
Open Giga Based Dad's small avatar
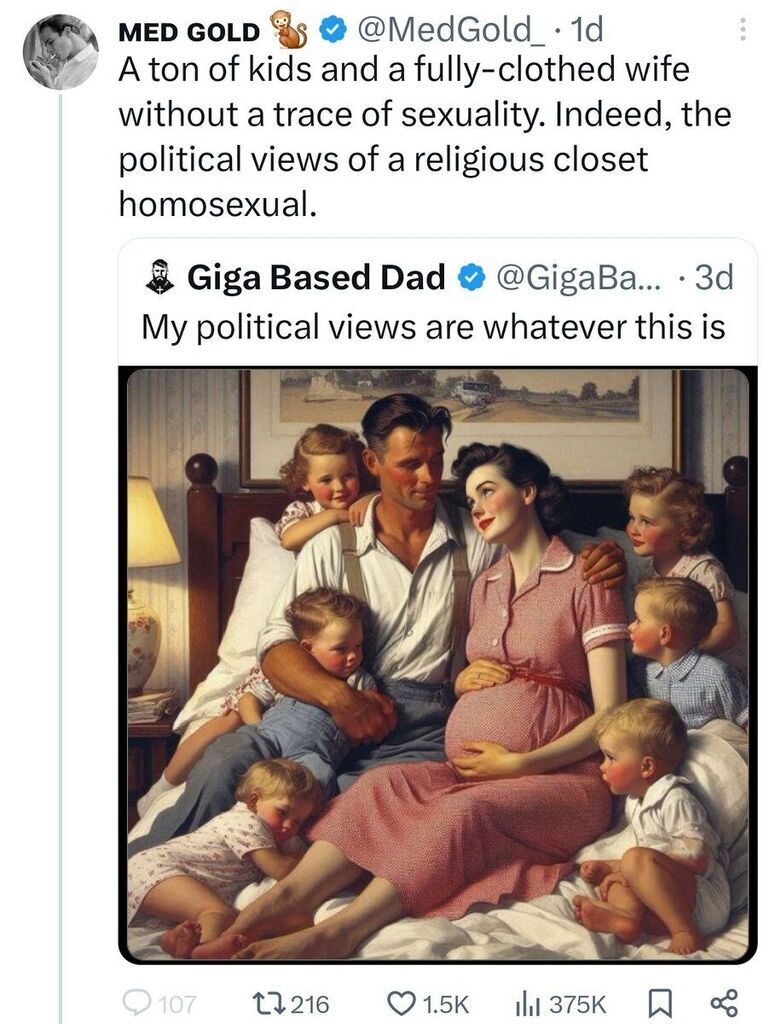(x=160, y=278)
